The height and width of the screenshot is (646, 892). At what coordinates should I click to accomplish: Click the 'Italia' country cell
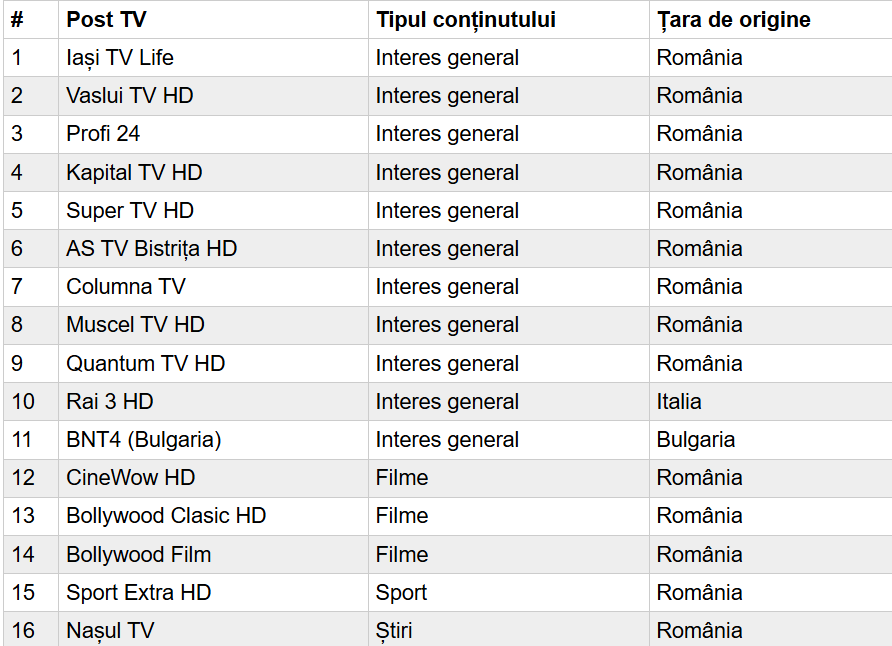coord(679,402)
